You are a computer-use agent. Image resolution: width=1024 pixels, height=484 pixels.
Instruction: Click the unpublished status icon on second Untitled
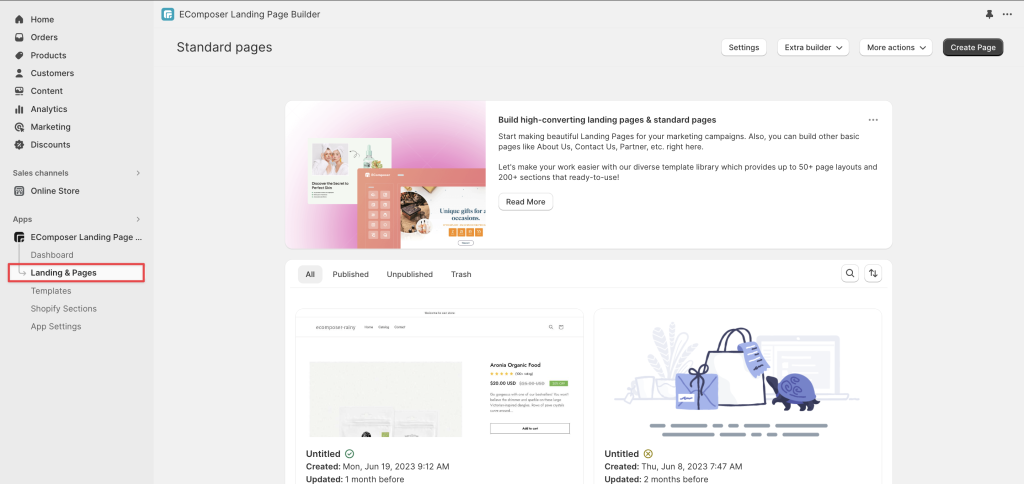648,453
